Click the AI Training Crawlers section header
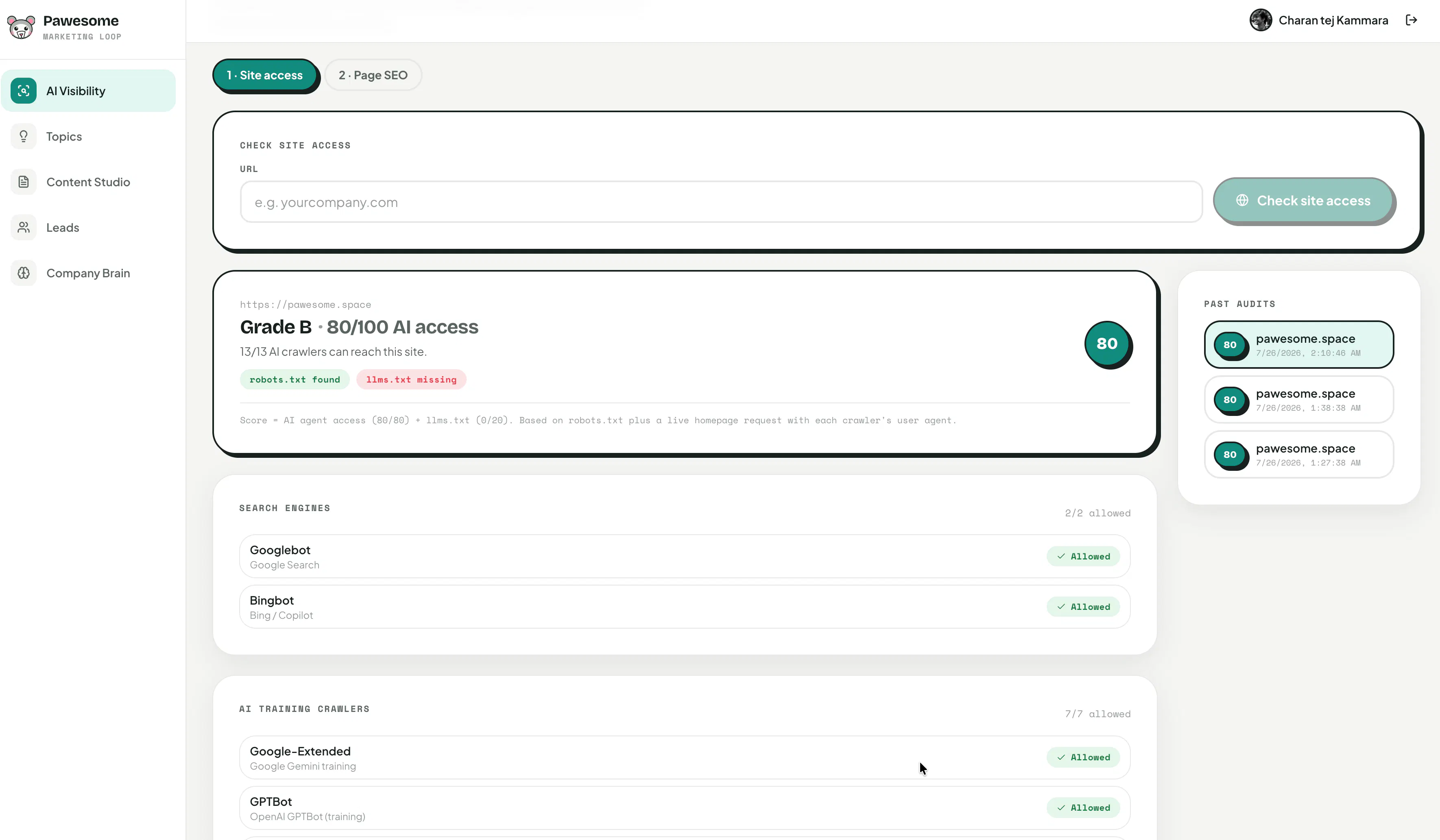 pos(305,709)
